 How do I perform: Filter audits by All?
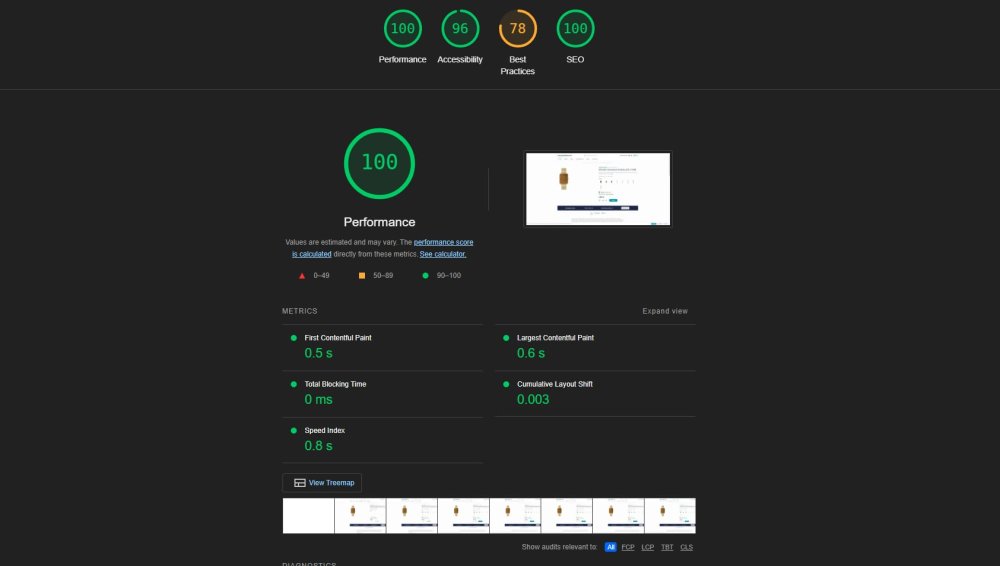pyautogui.click(x=610, y=547)
